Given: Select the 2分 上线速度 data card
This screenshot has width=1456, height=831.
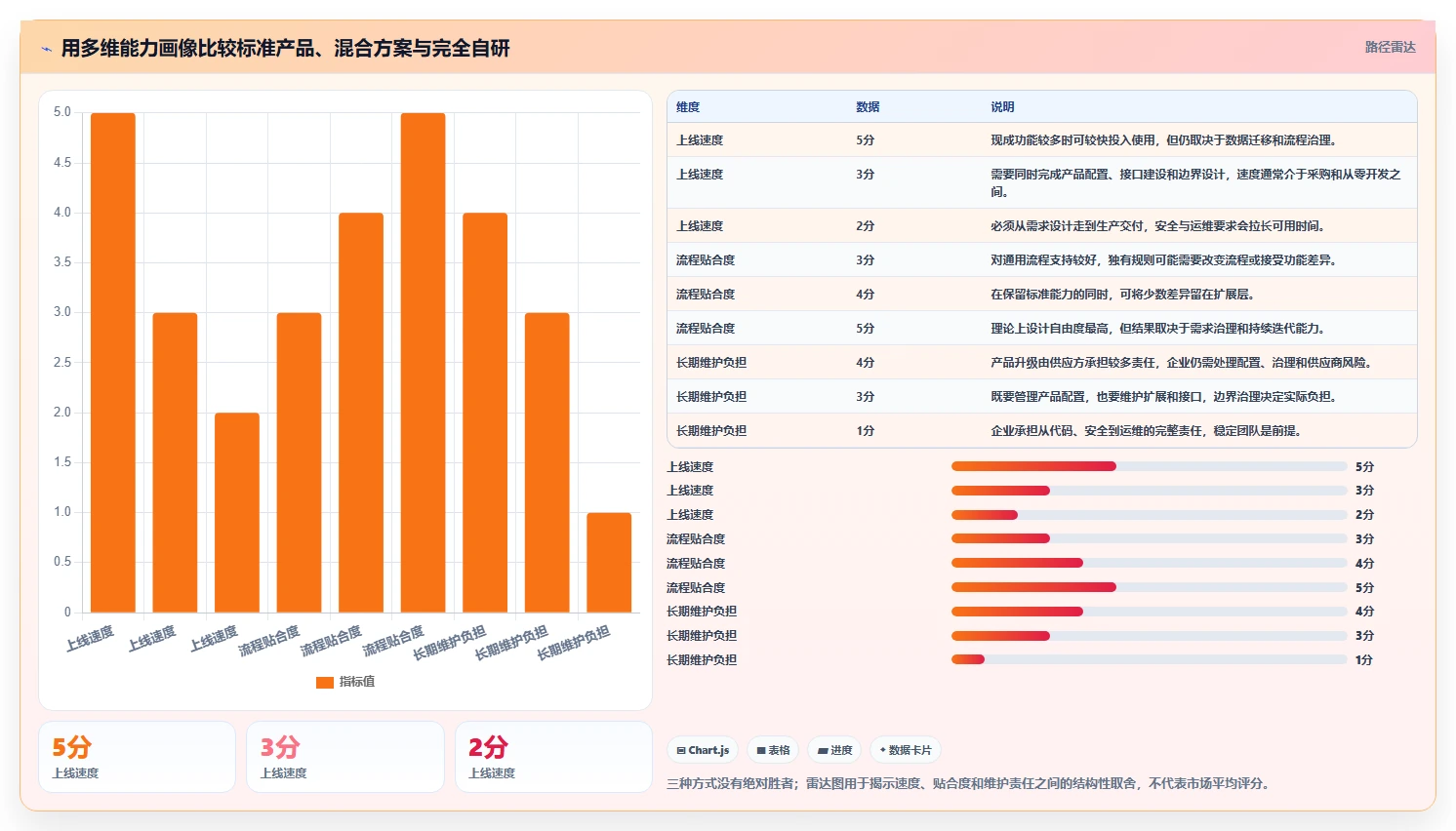Looking at the screenshot, I should 553,757.
